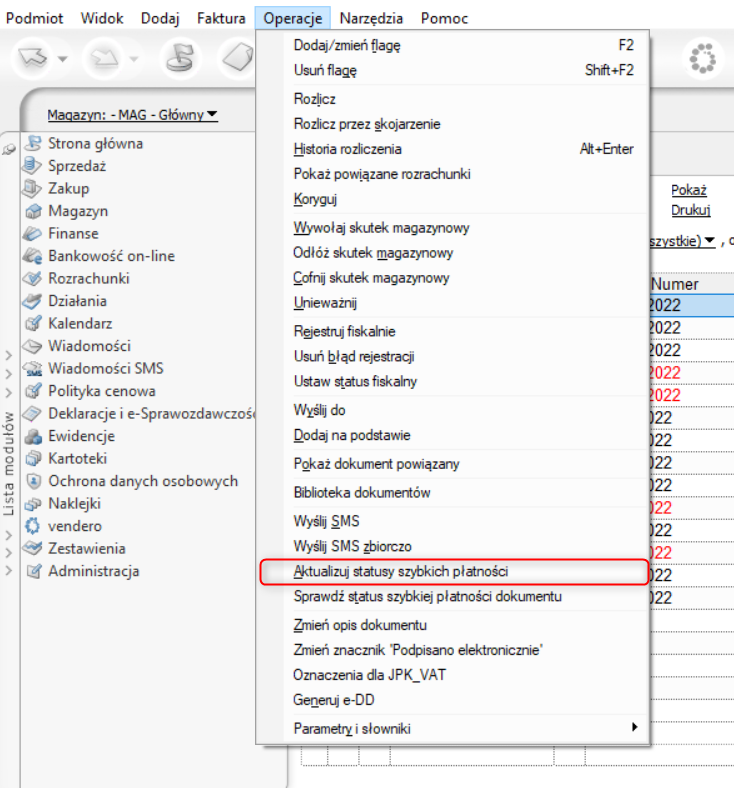Open the Rozrachunki module icon
Screen dimensions: 734x788
(33, 278)
